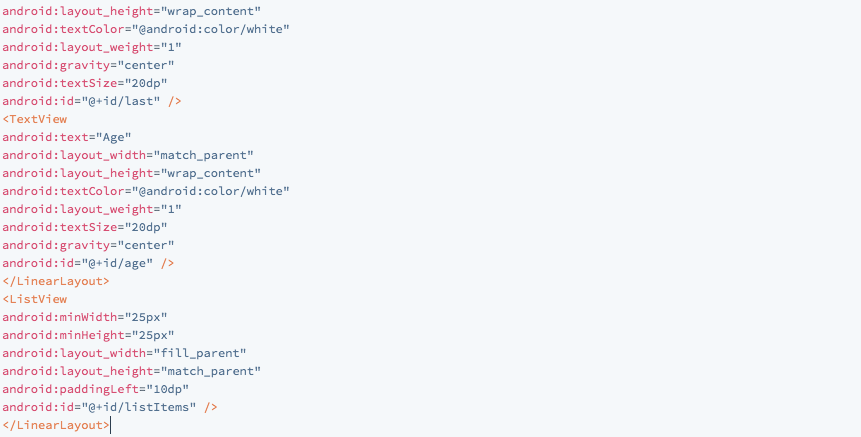
Task: Click the first gravity="center" line
Action: click(x=88, y=65)
